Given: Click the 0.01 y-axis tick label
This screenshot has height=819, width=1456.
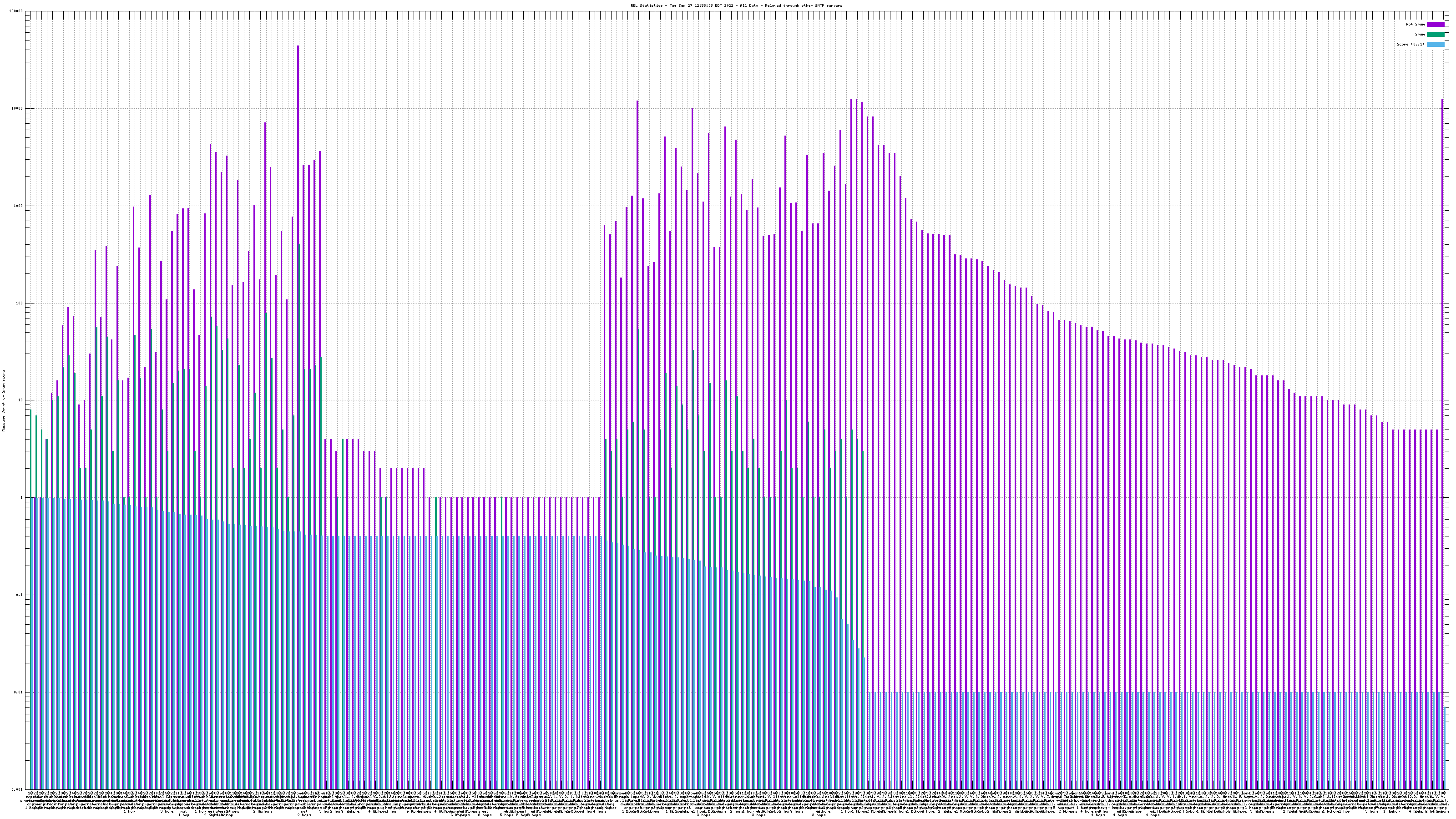Looking at the screenshot, I should tap(19, 693).
